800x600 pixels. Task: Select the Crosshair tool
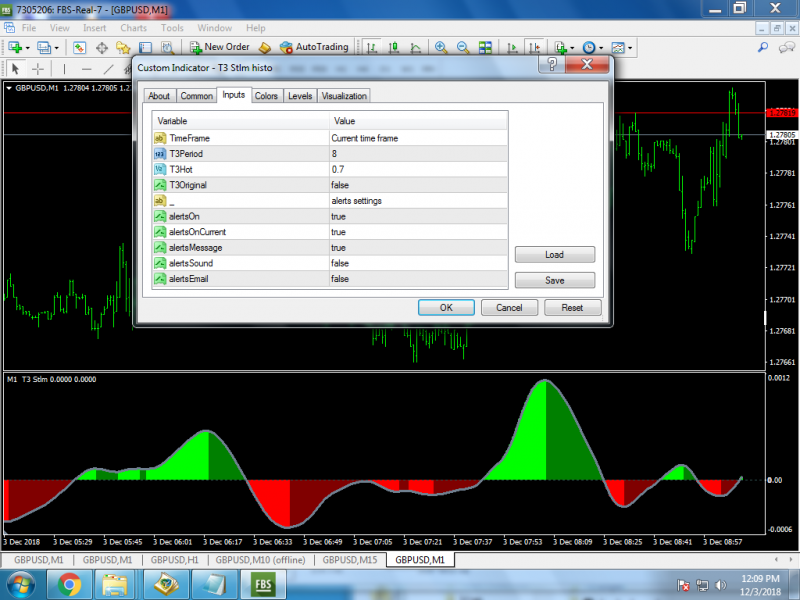[x=38, y=68]
